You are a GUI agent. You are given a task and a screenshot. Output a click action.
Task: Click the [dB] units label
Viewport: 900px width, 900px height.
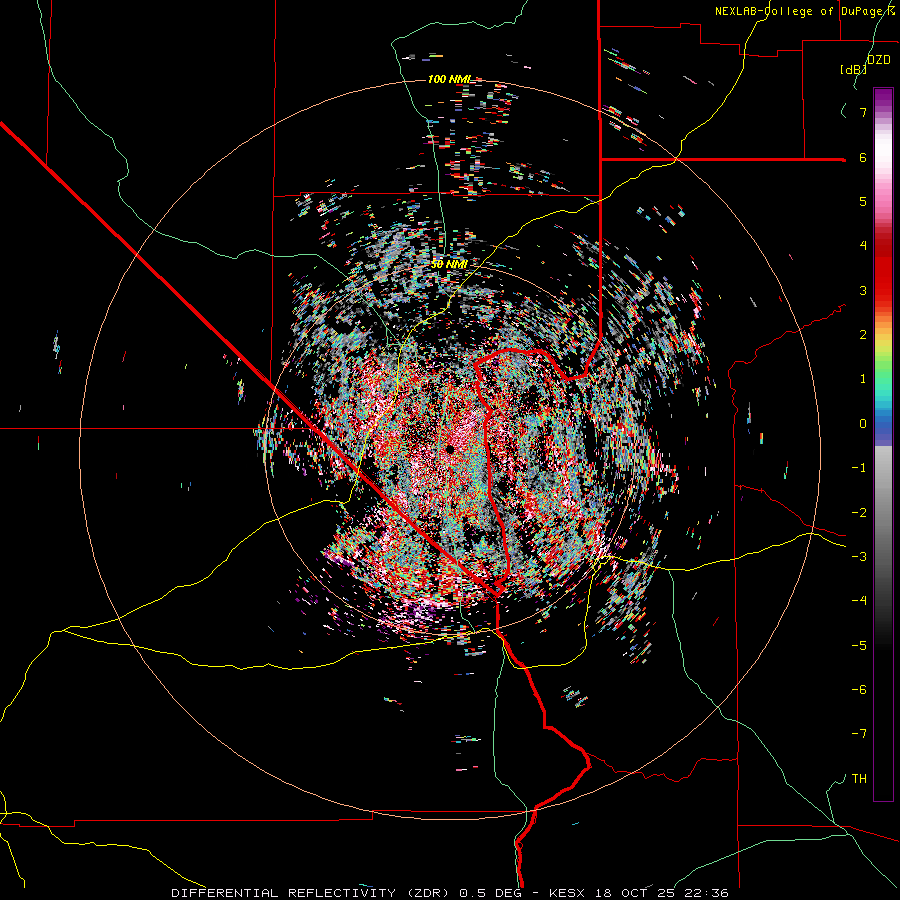[x=853, y=70]
